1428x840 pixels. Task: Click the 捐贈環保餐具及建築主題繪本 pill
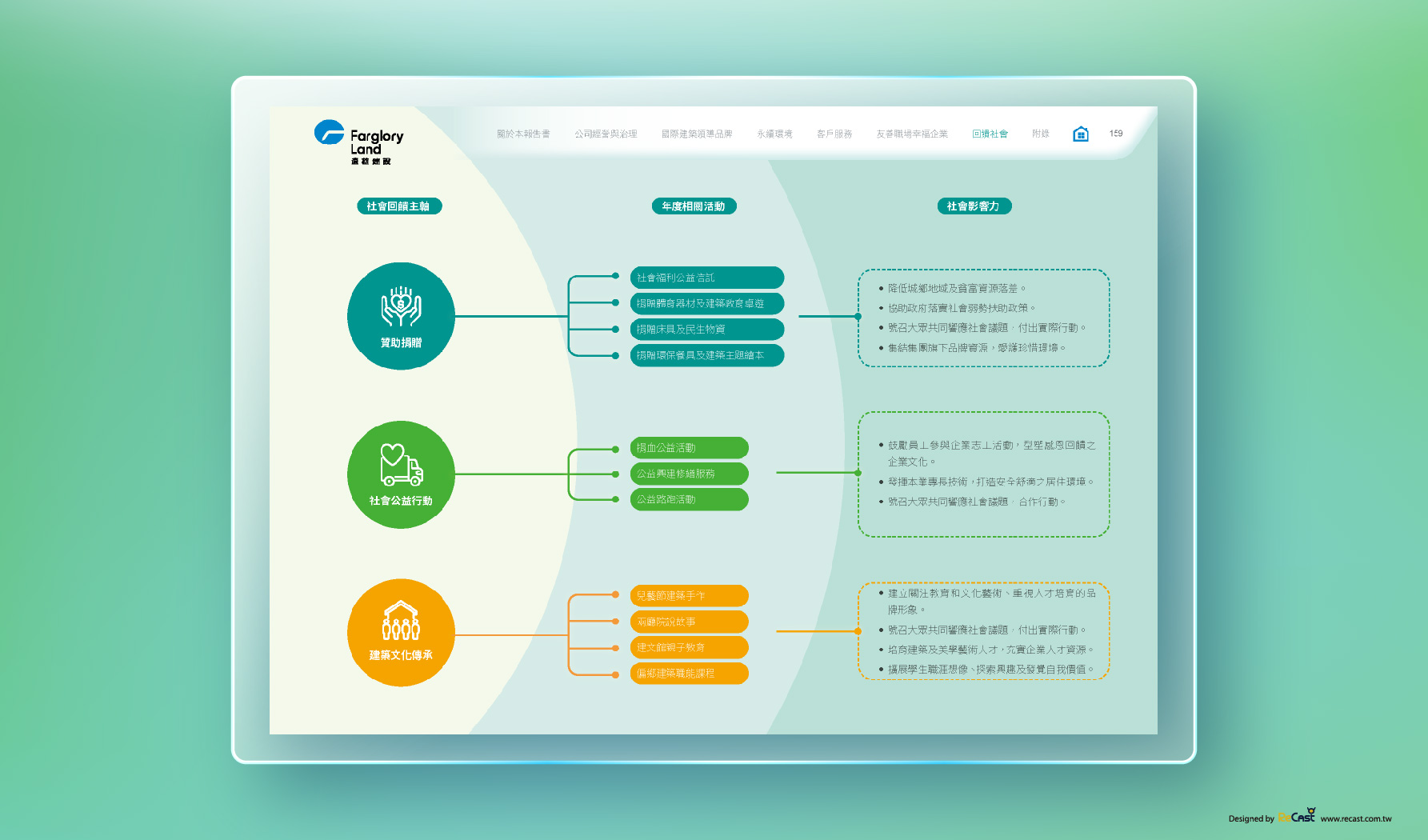tap(707, 355)
